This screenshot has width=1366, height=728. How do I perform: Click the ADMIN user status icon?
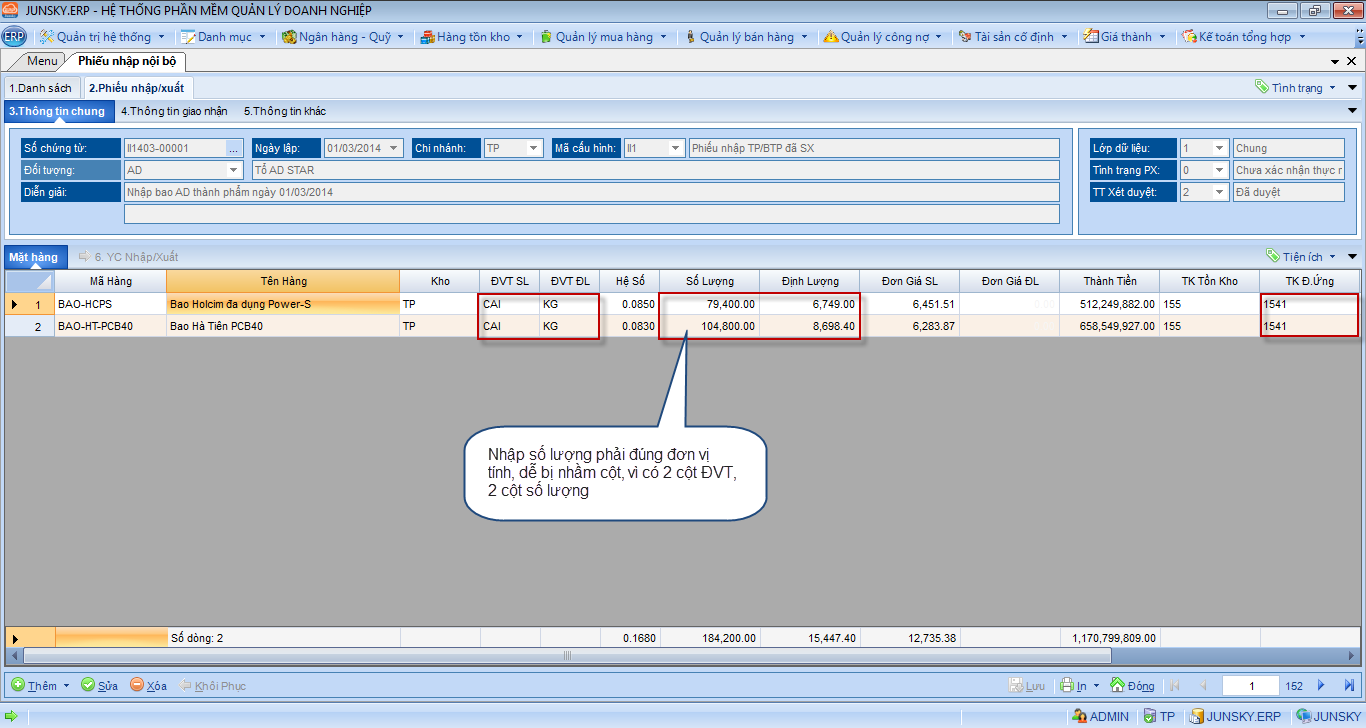[x=1079, y=716]
